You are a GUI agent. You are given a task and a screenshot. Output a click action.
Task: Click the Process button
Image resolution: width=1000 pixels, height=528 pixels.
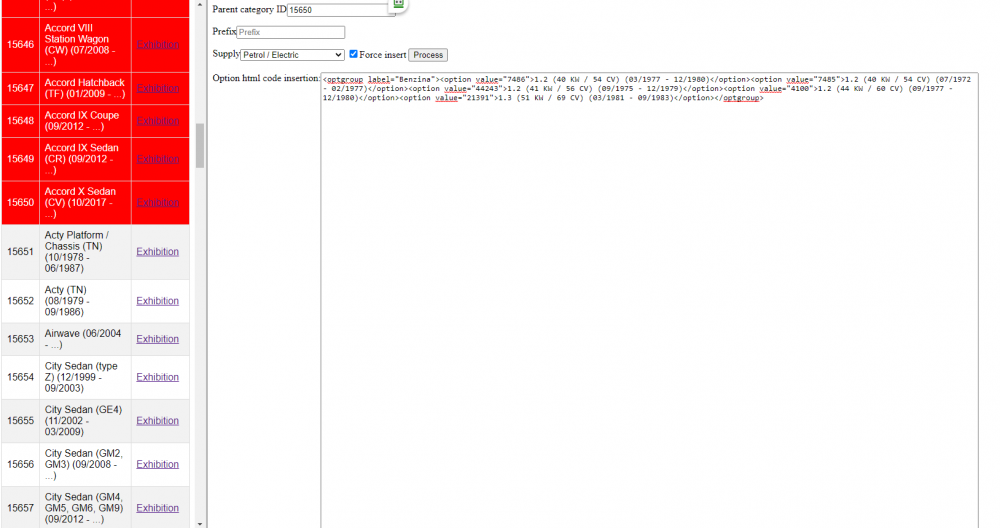[x=428, y=55]
